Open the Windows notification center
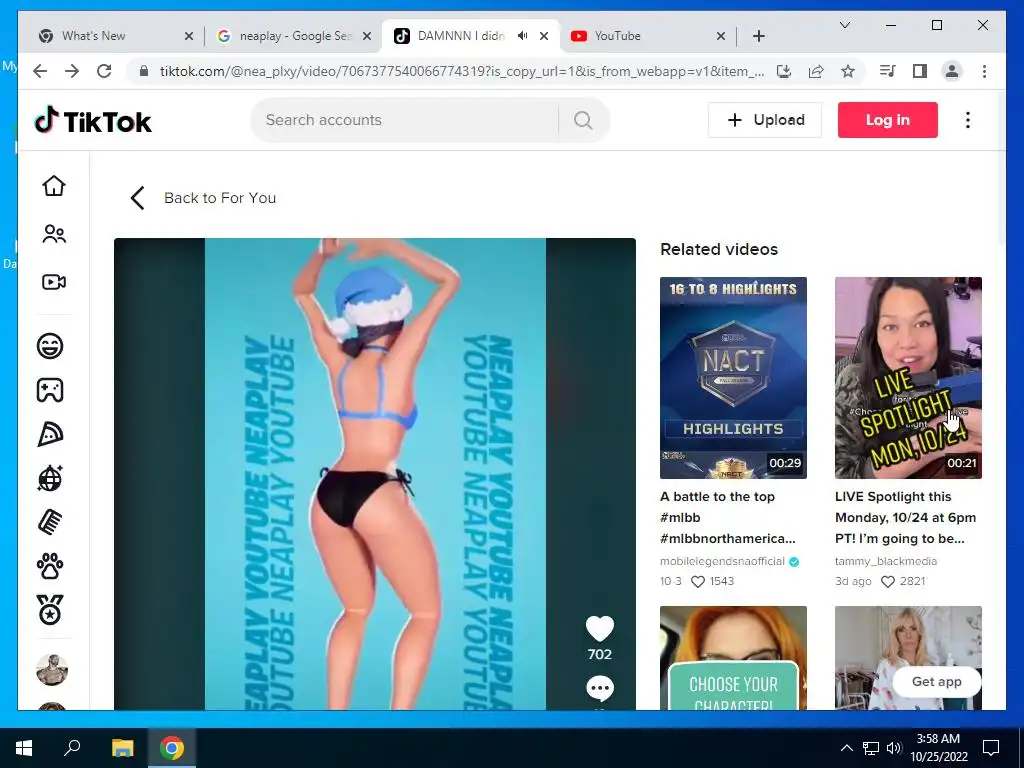The width and height of the screenshot is (1024, 768). coord(991,748)
